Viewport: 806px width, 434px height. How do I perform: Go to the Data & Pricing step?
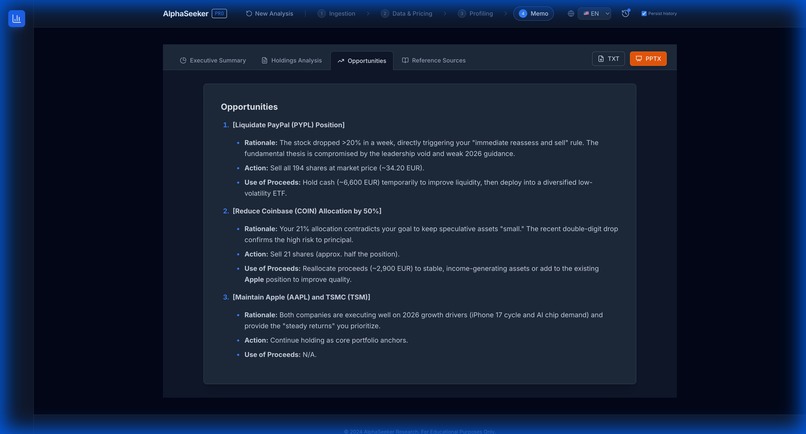[x=407, y=14]
